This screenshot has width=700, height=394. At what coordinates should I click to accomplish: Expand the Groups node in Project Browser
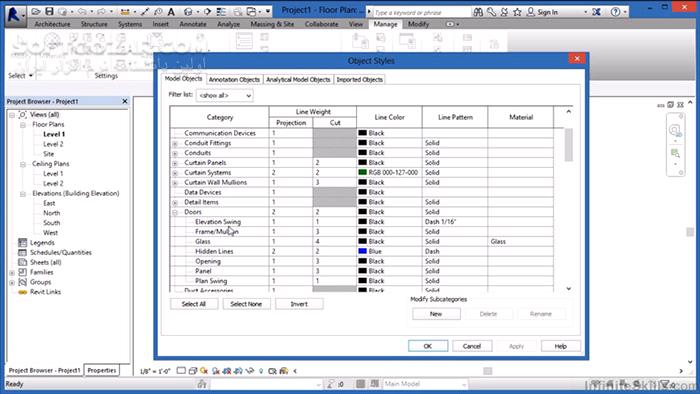click(x=12, y=282)
